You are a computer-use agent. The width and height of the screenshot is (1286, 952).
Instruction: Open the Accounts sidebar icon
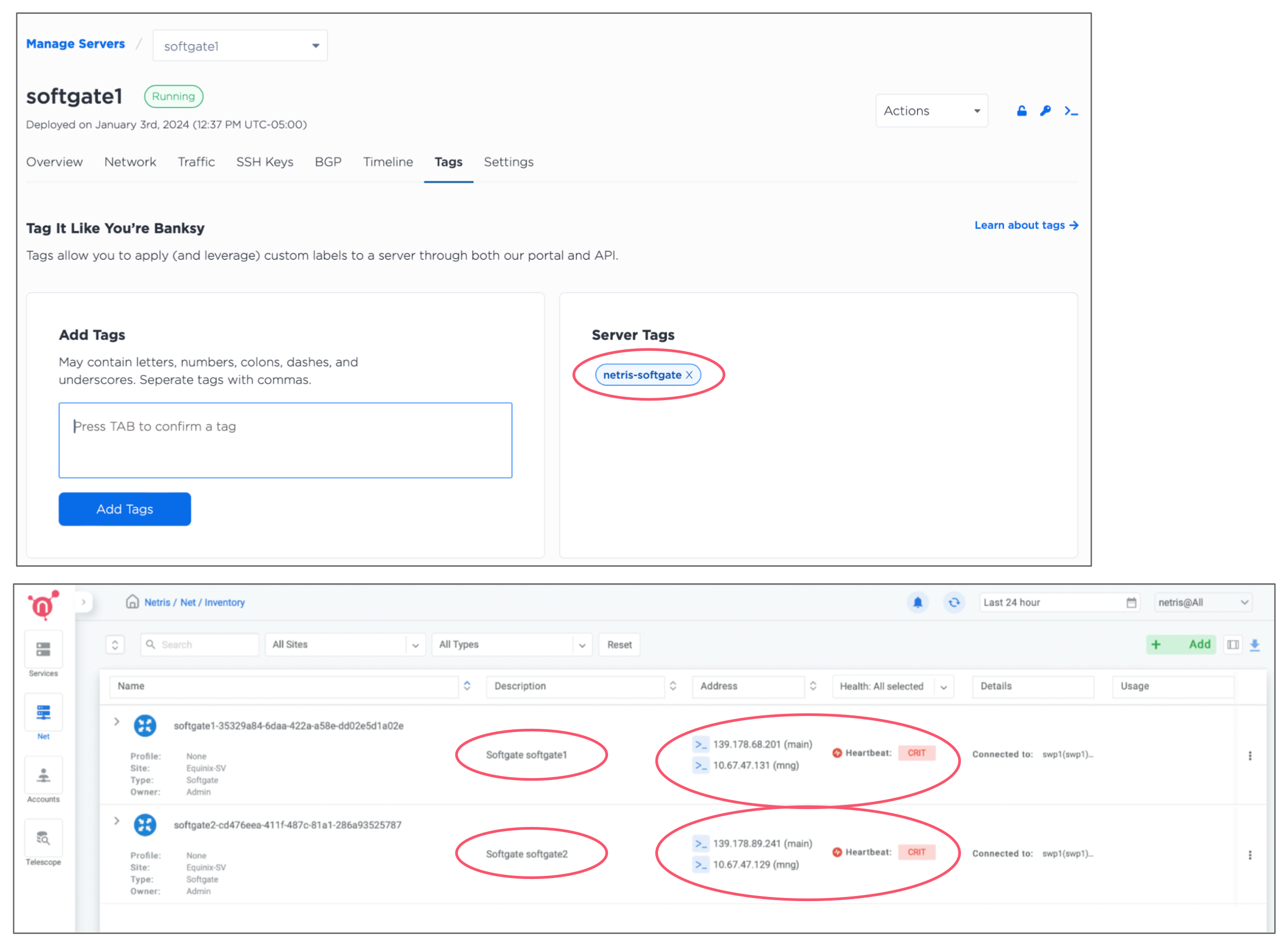point(43,776)
